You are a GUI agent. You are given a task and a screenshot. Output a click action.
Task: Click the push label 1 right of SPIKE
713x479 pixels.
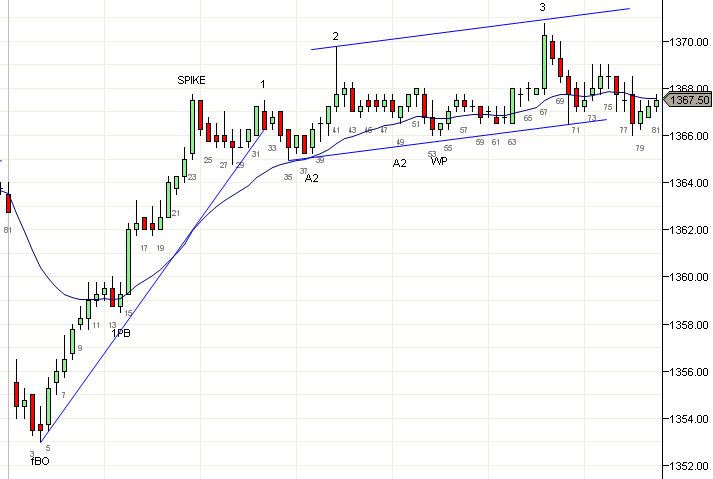point(263,84)
